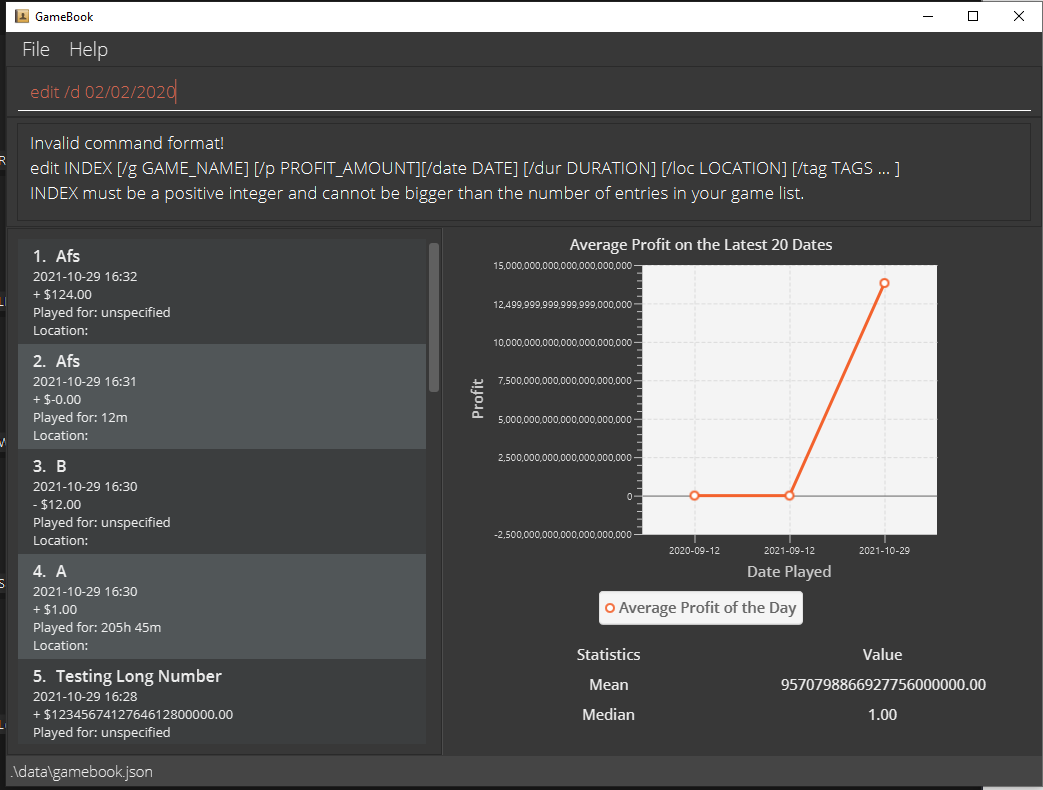Click the - $12.00 profit text
The height and width of the screenshot is (790, 1043).
[57, 504]
